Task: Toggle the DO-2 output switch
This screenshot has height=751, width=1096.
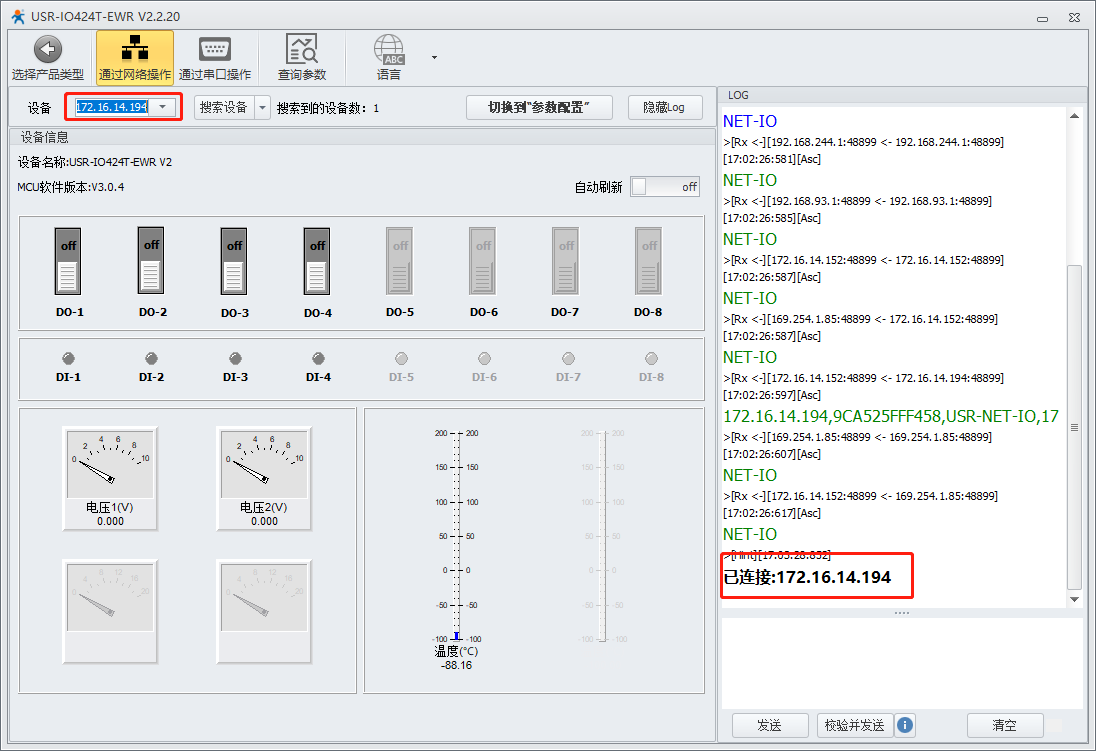Action: [151, 261]
